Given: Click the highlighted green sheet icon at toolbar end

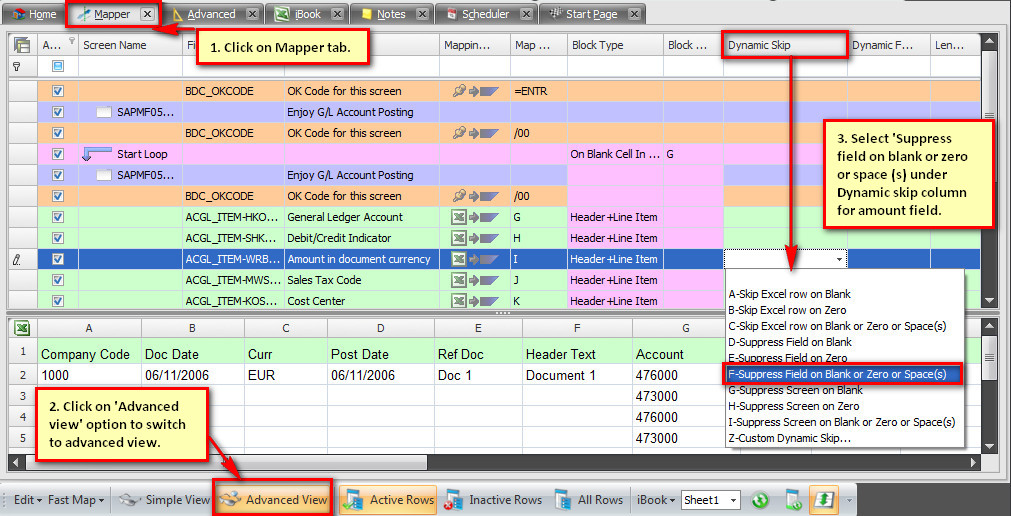Looking at the screenshot, I should point(823,500).
